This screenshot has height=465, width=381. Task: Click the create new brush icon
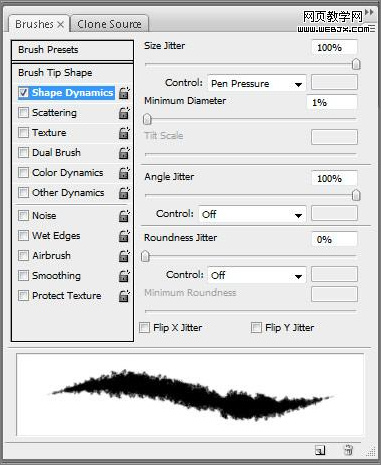coord(320,450)
